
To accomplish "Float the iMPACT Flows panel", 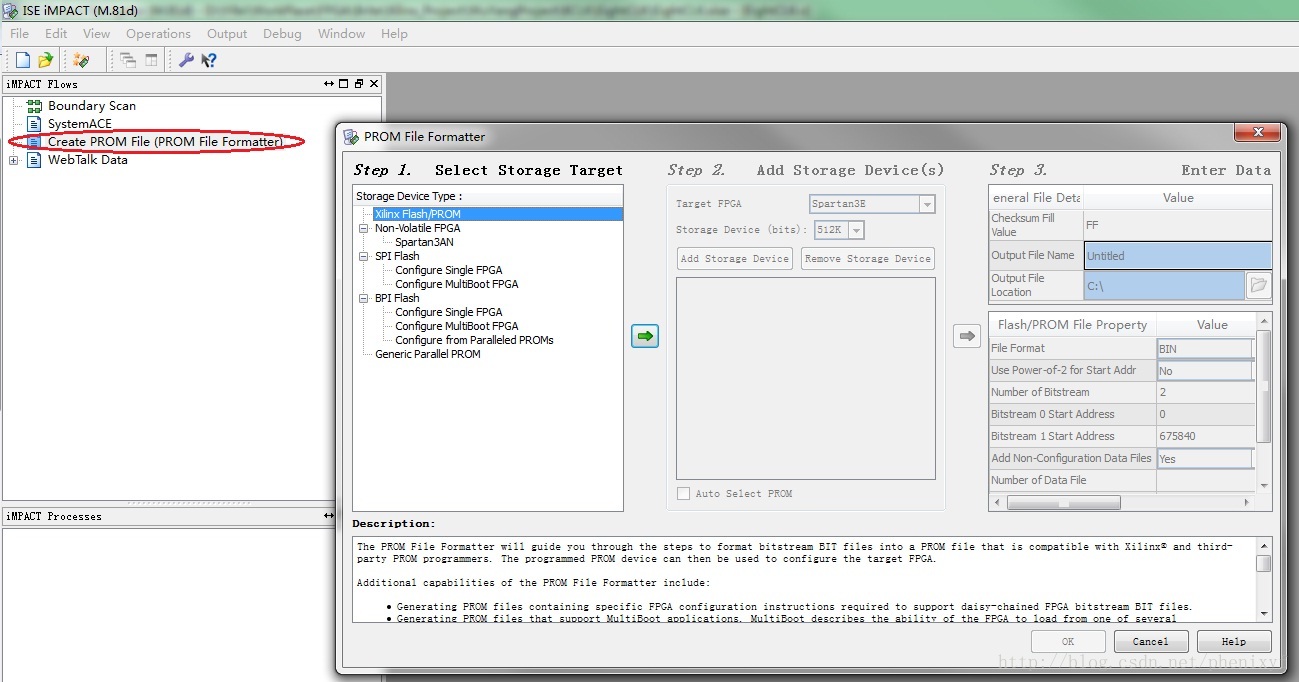I will [x=359, y=84].
